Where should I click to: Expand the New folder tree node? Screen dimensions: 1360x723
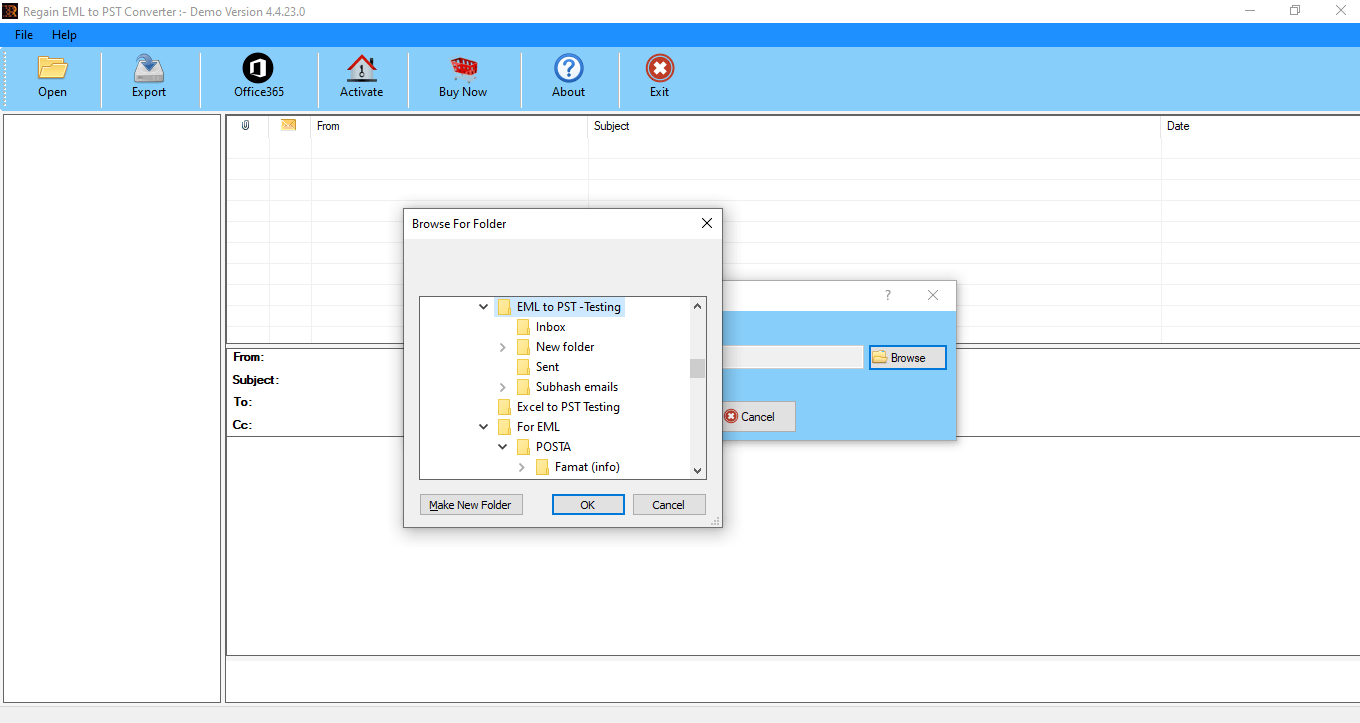point(503,347)
